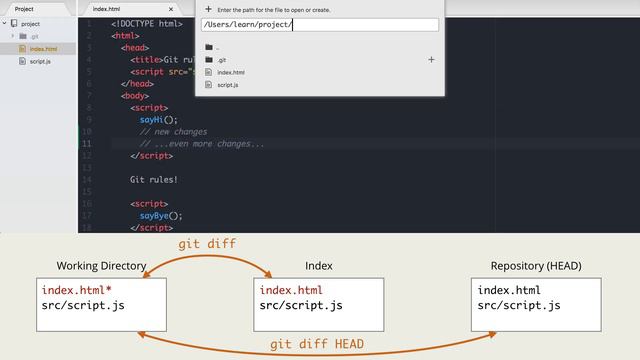Expand the .git folder in the tree
The width and height of the screenshot is (640, 360).
13,36
